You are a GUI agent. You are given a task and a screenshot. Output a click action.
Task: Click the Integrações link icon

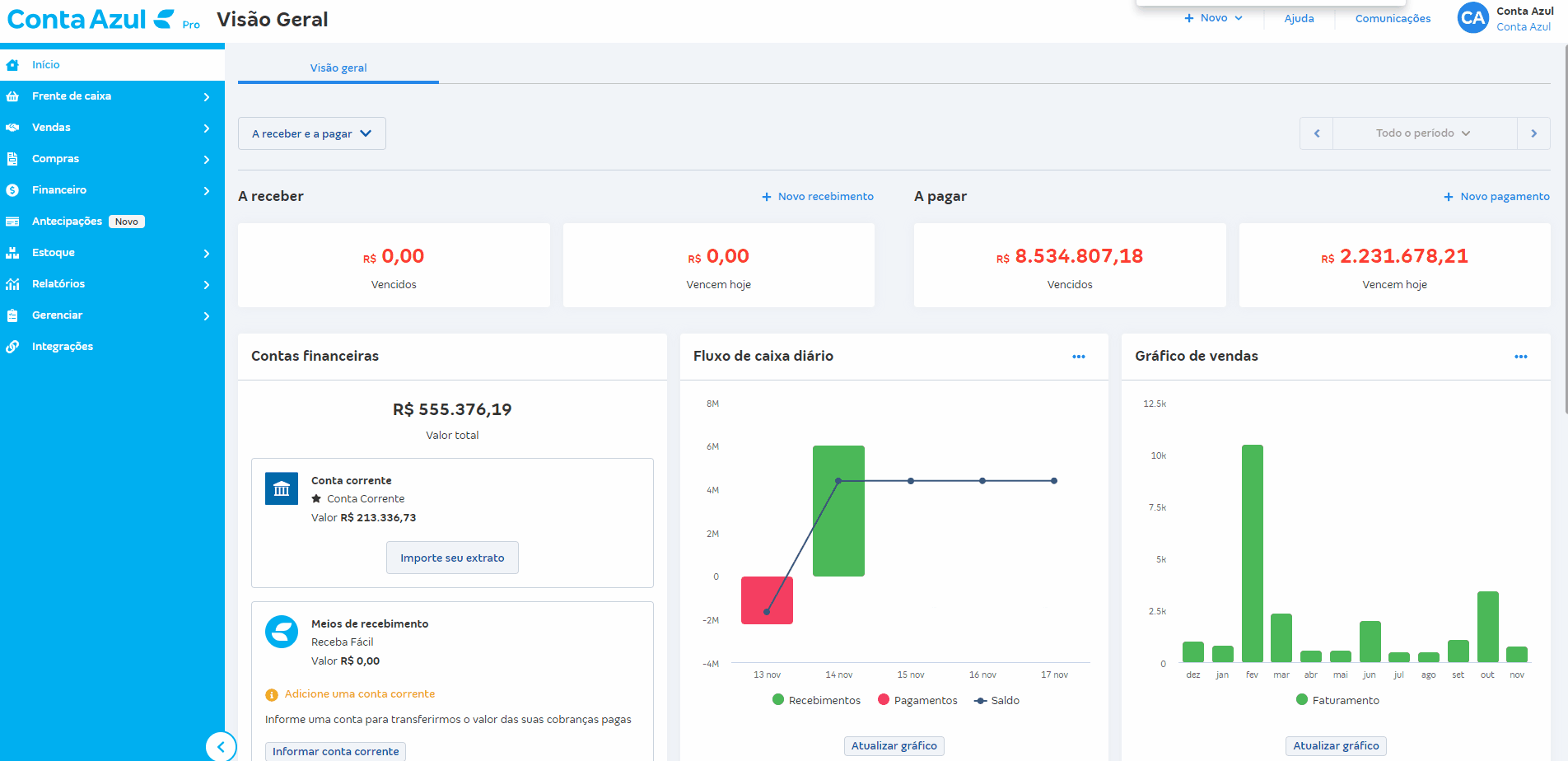pos(12,347)
